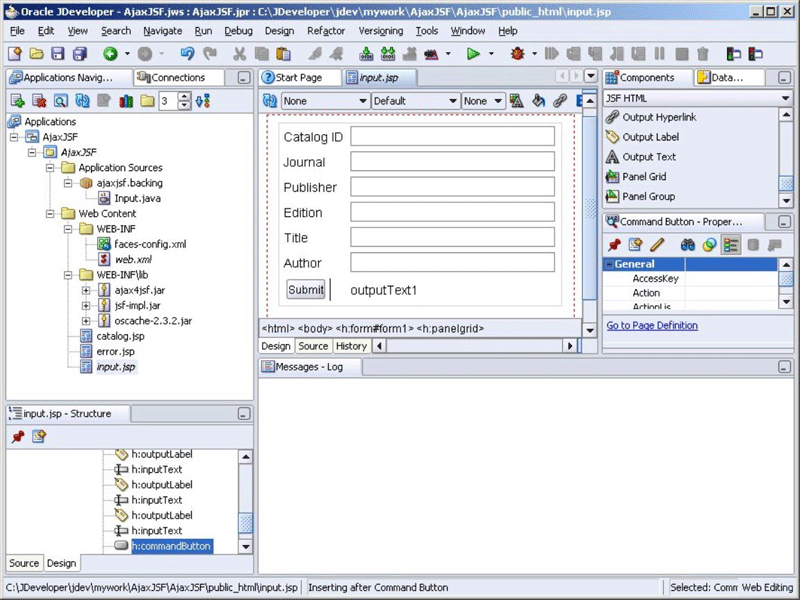Viewport: 800px width, 600px height.
Task: Click the navigator level spinner up arrow
Action: pyautogui.click(x=185, y=96)
